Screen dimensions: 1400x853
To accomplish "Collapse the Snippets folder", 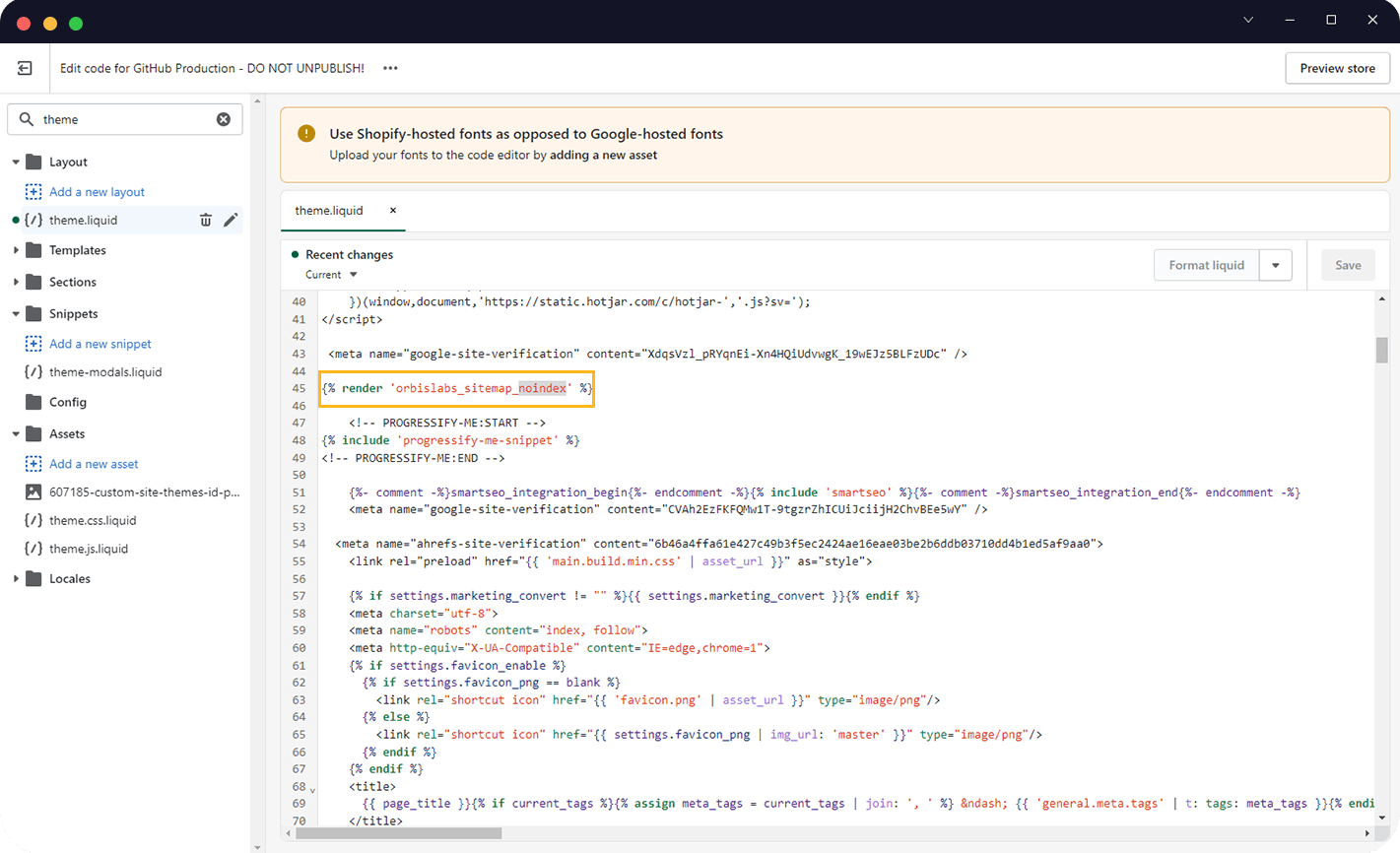I will tap(16, 313).
